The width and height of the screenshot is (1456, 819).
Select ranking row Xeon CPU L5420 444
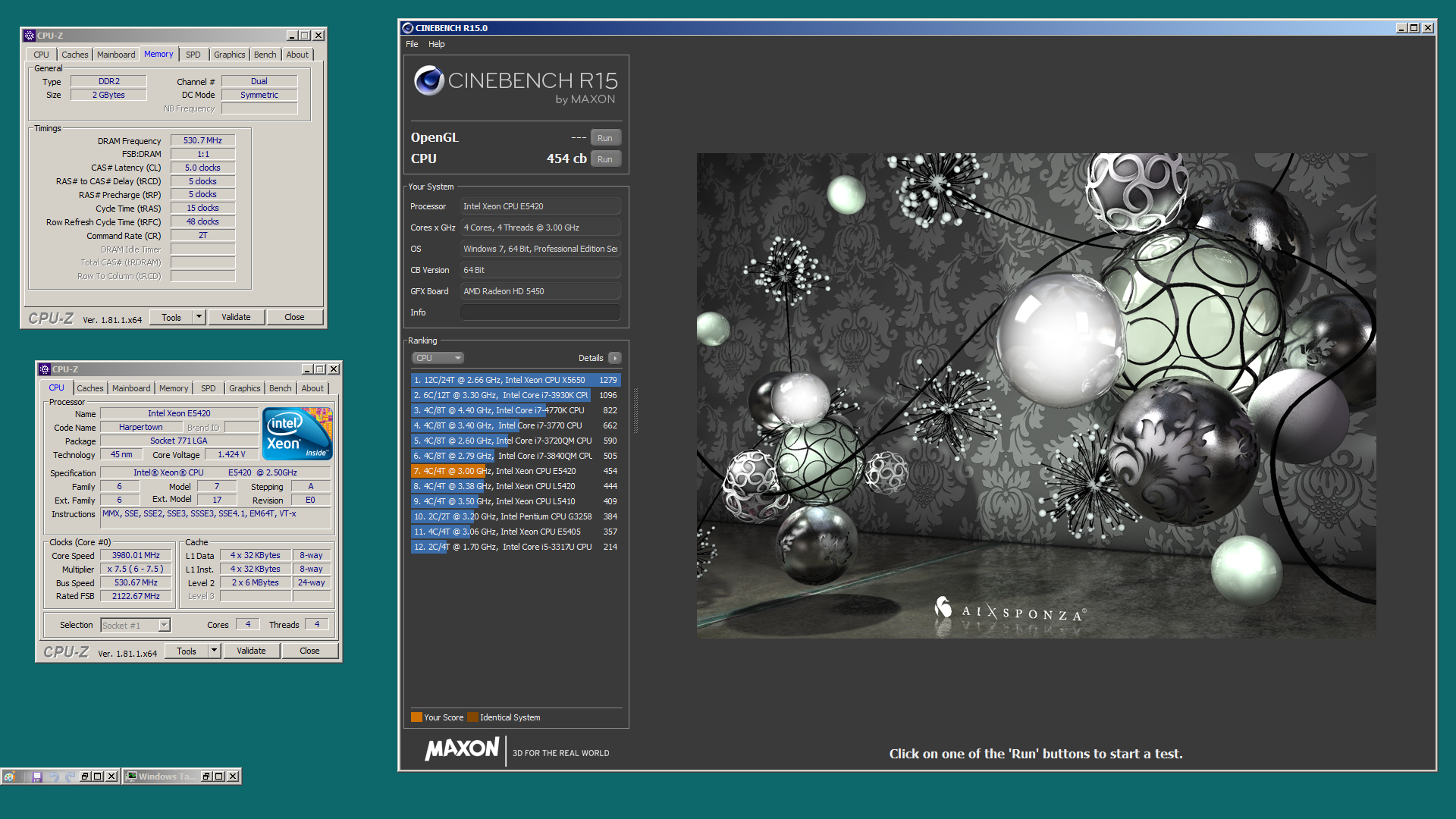click(x=516, y=486)
